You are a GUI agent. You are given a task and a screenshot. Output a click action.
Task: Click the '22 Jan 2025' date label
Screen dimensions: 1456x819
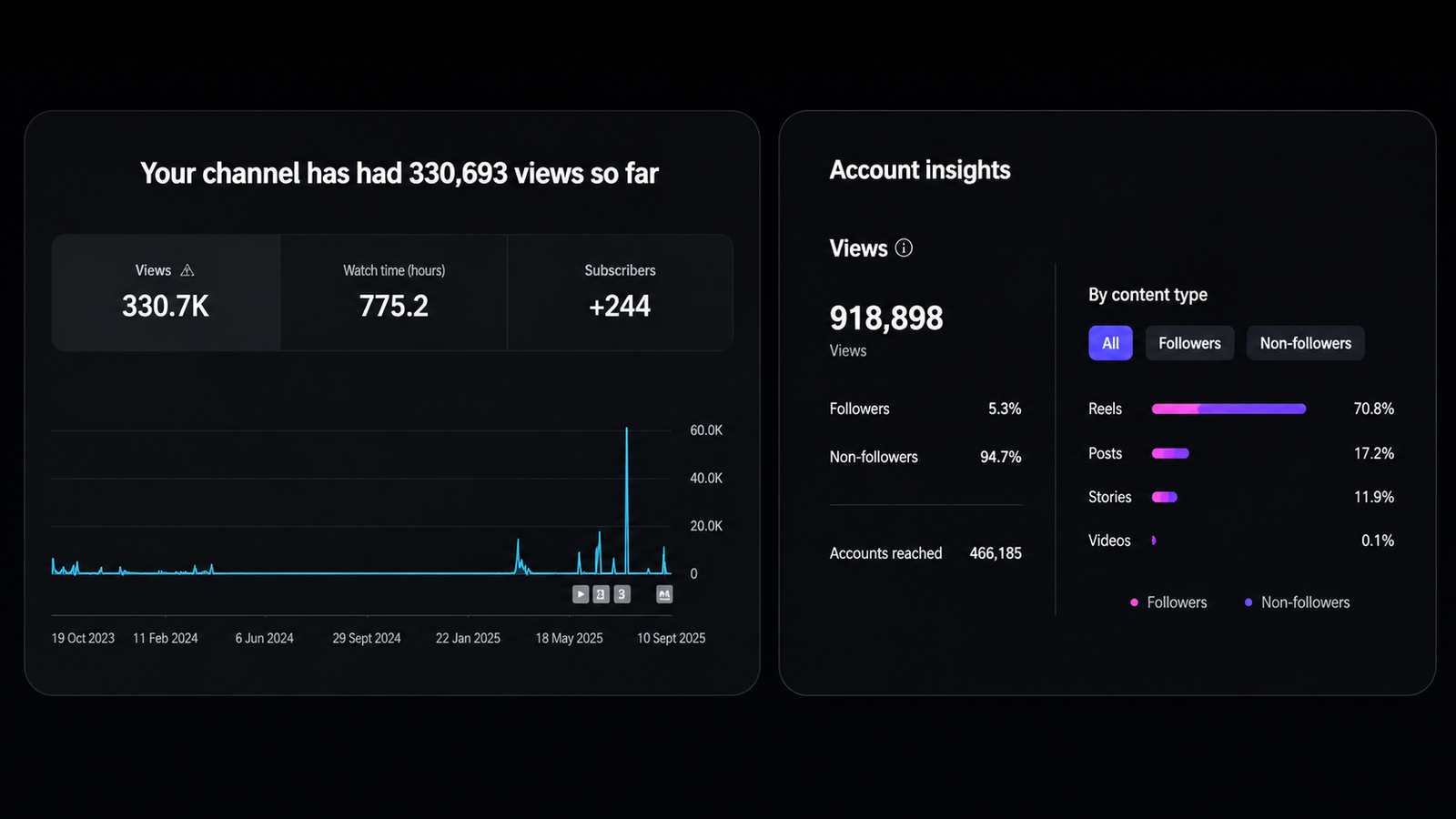click(468, 638)
